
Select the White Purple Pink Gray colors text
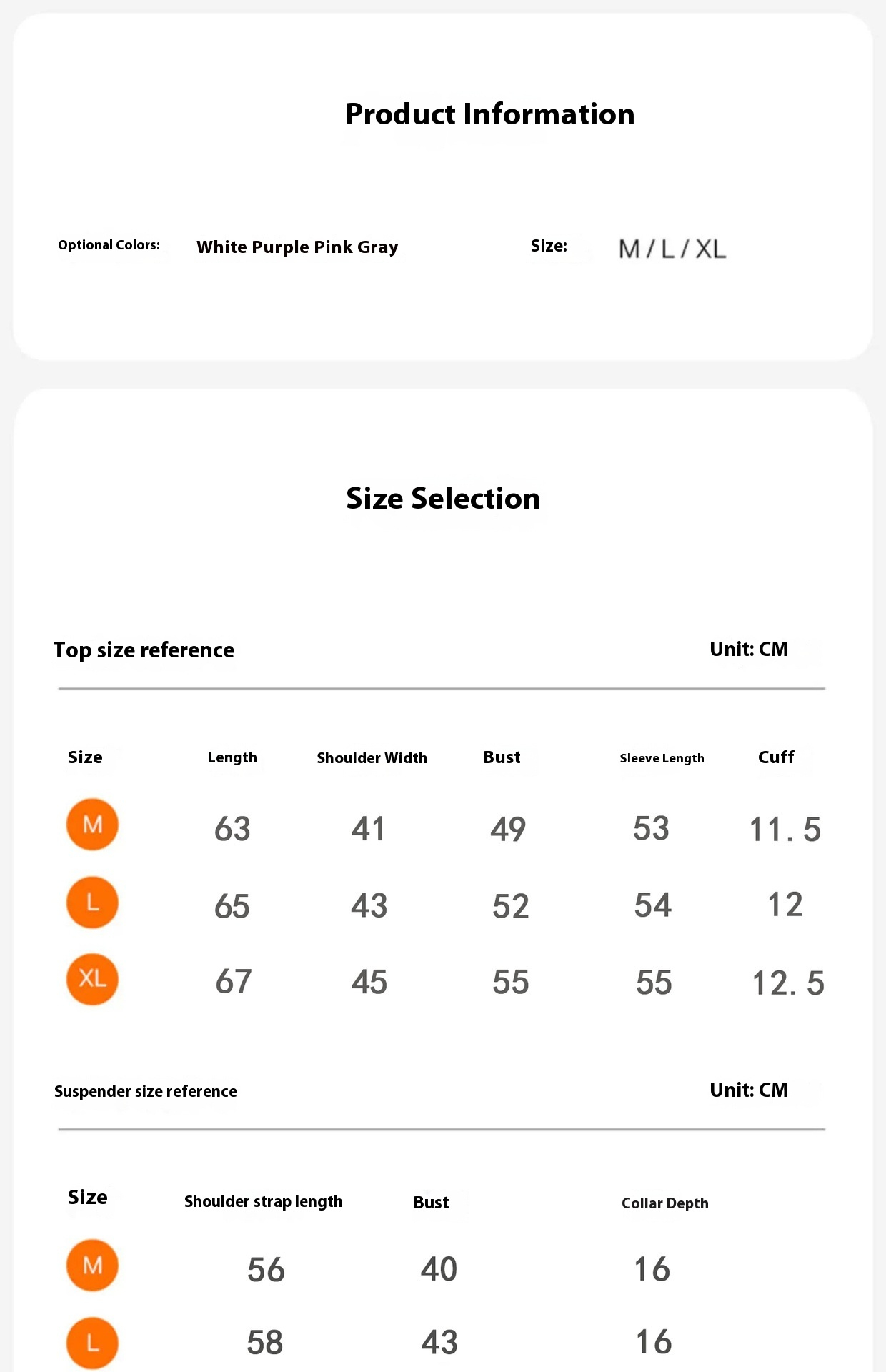click(x=297, y=247)
